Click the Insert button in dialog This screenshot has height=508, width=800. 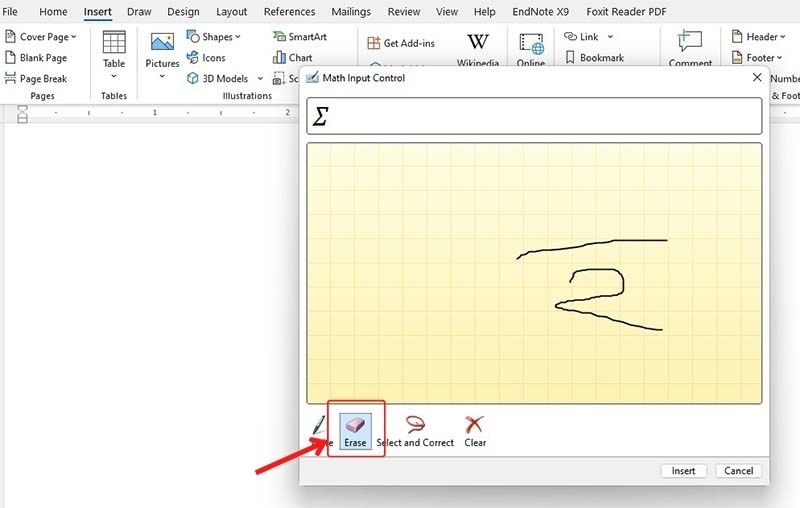click(x=683, y=471)
